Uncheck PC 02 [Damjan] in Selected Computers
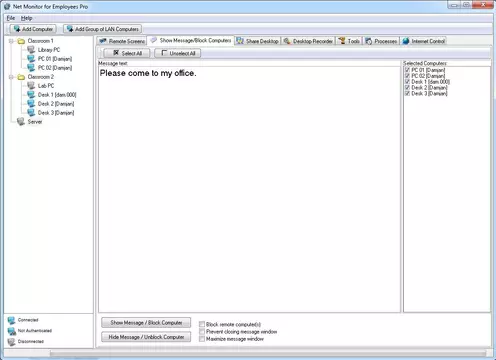 pos(407,76)
